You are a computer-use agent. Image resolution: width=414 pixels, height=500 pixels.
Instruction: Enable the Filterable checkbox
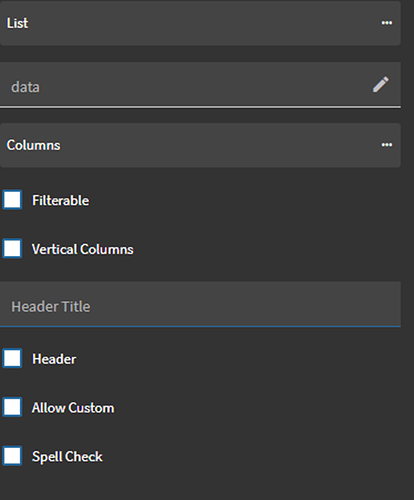[12, 200]
